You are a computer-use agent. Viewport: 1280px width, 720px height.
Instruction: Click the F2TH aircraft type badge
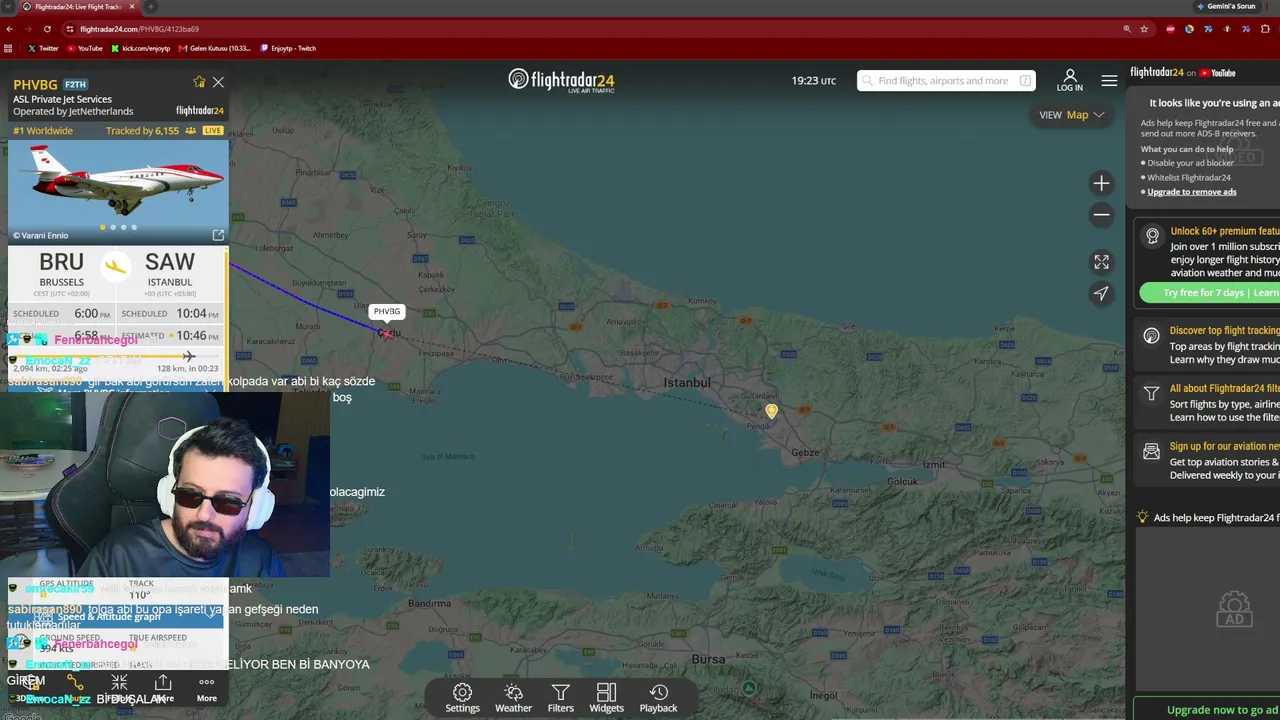point(75,85)
